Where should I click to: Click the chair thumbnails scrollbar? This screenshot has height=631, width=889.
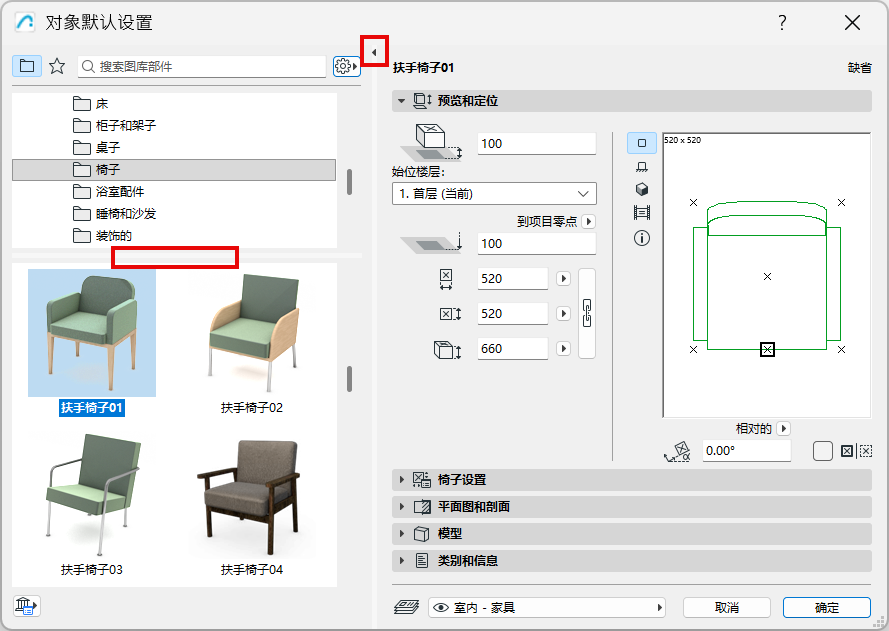(349, 379)
